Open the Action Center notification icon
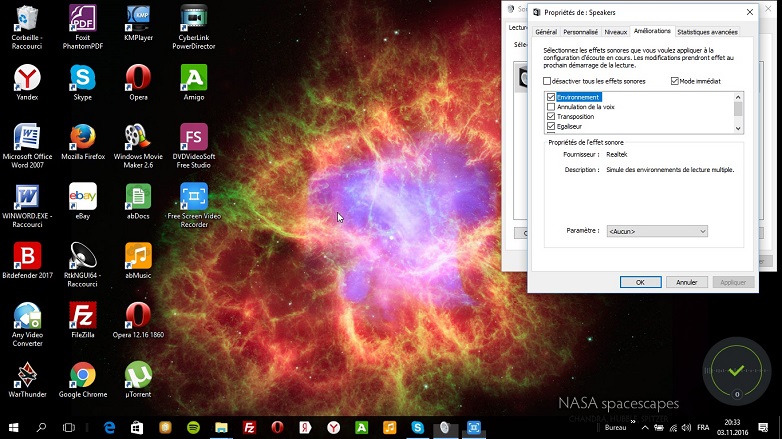The width and height of the screenshot is (782, 439). (763, 428)
